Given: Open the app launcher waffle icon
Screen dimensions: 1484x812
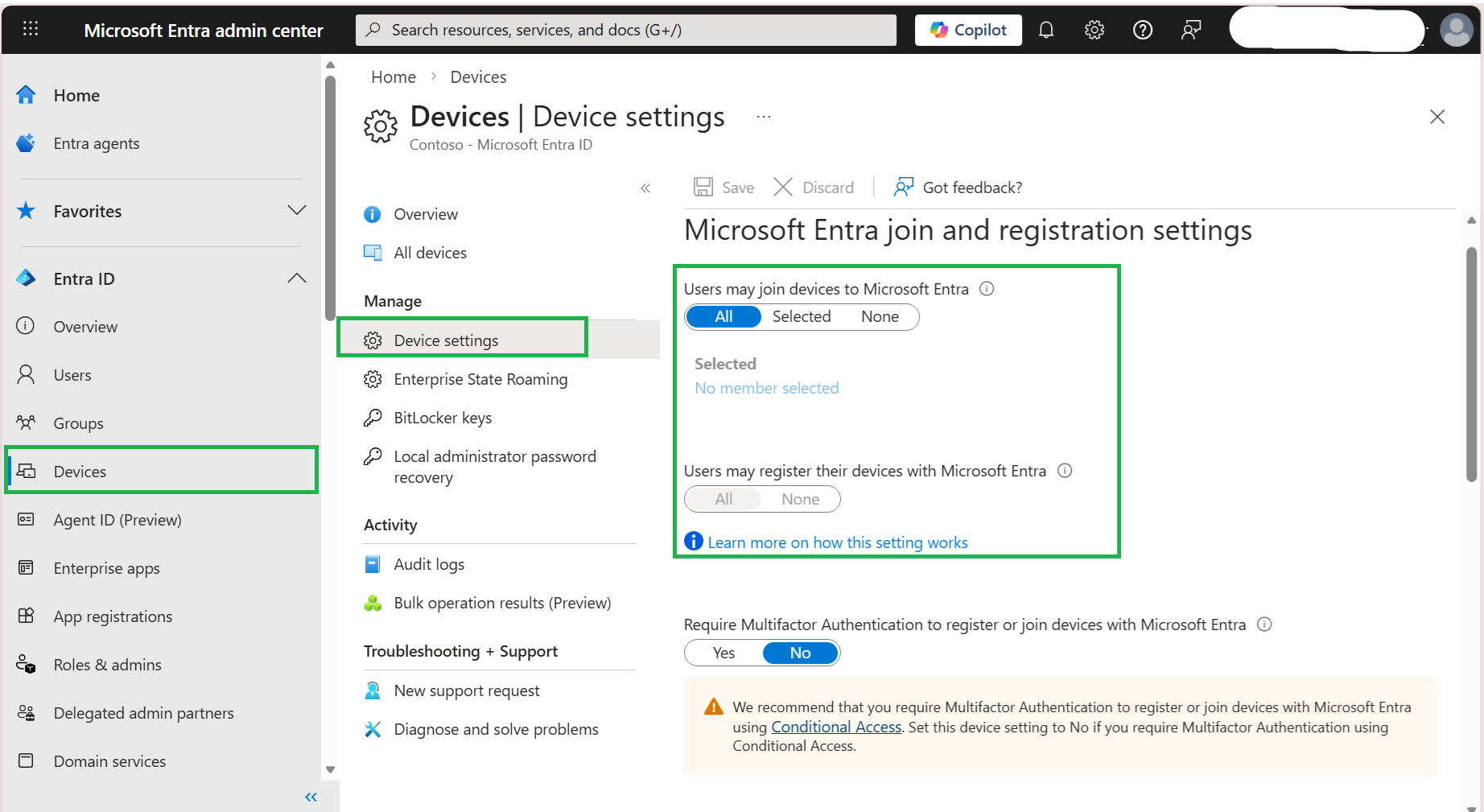Looking at the screenshot, I should (31, 30).
